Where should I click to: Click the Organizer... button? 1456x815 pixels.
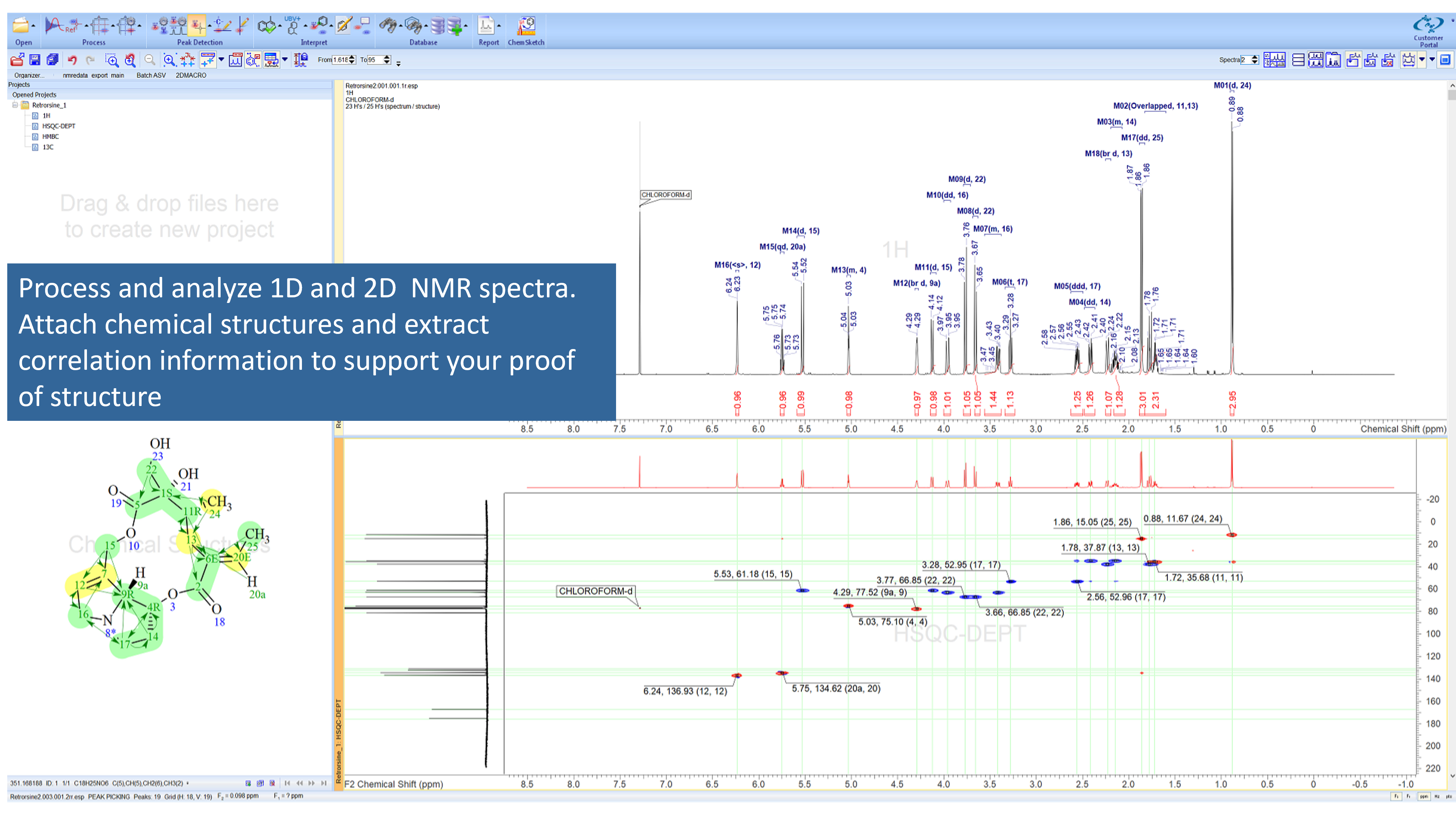[29, 75]
